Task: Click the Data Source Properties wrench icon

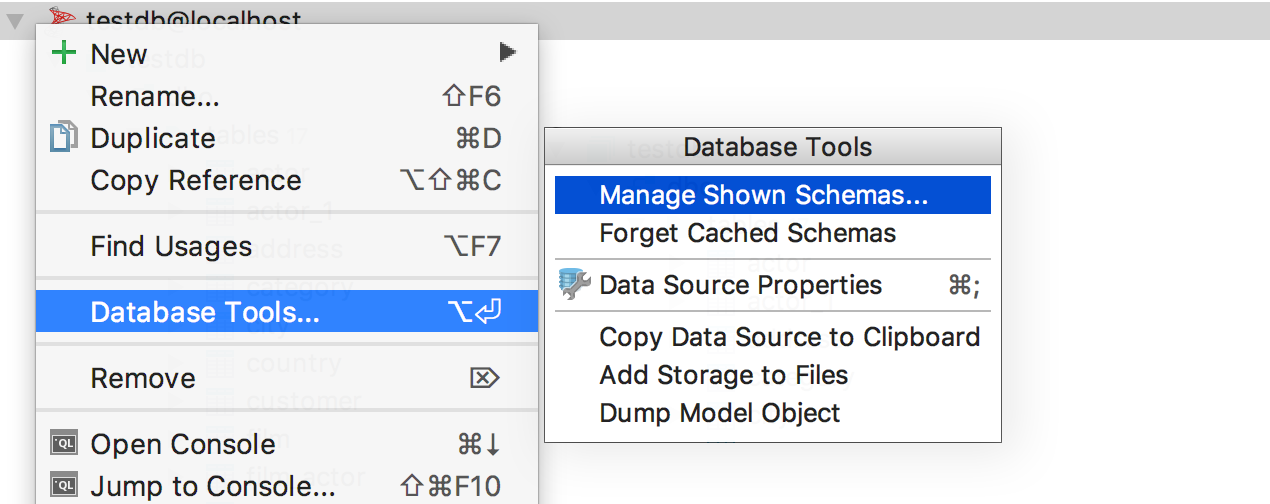Action: click(574, 285)
